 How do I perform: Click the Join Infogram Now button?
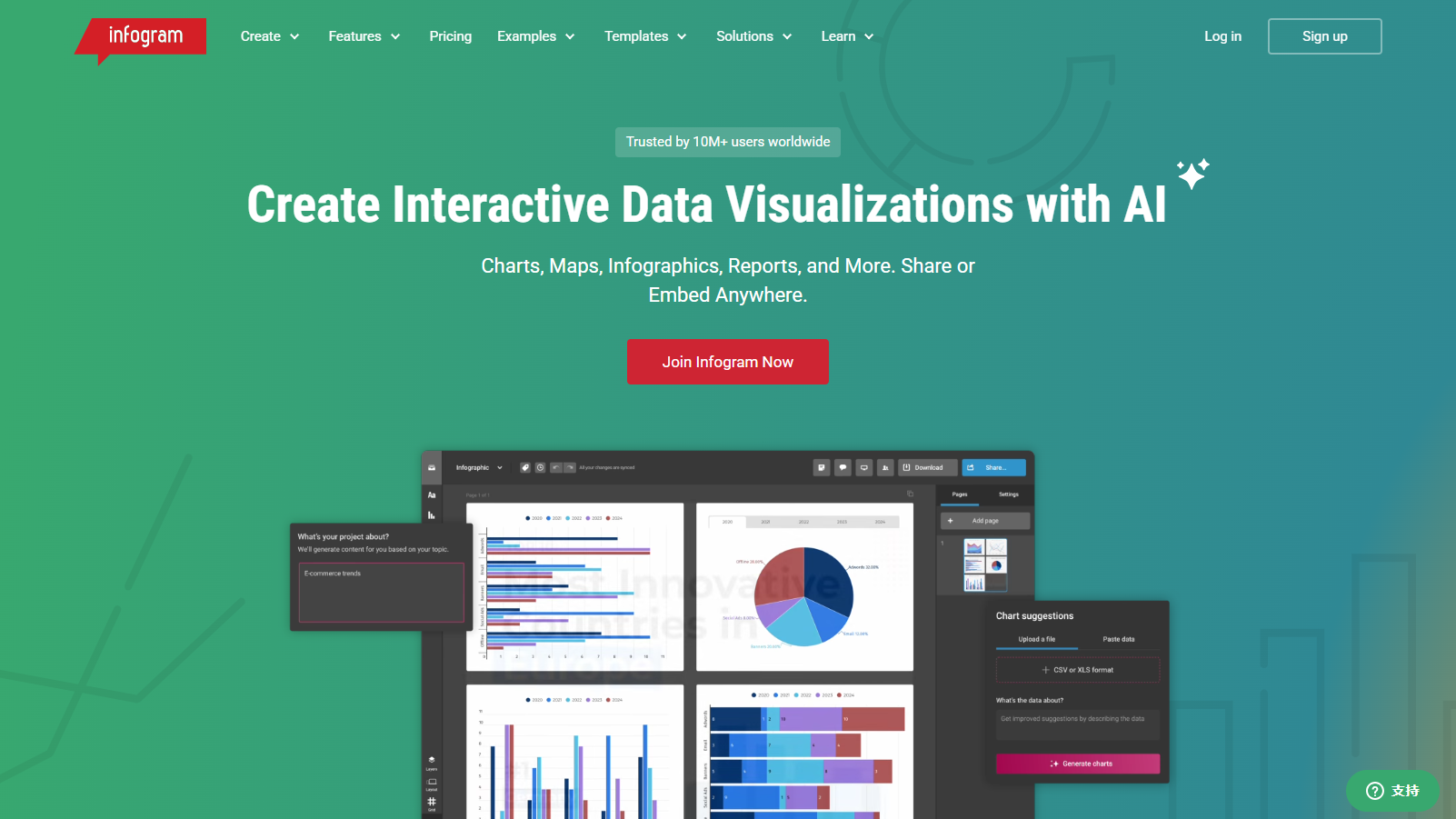728,362
